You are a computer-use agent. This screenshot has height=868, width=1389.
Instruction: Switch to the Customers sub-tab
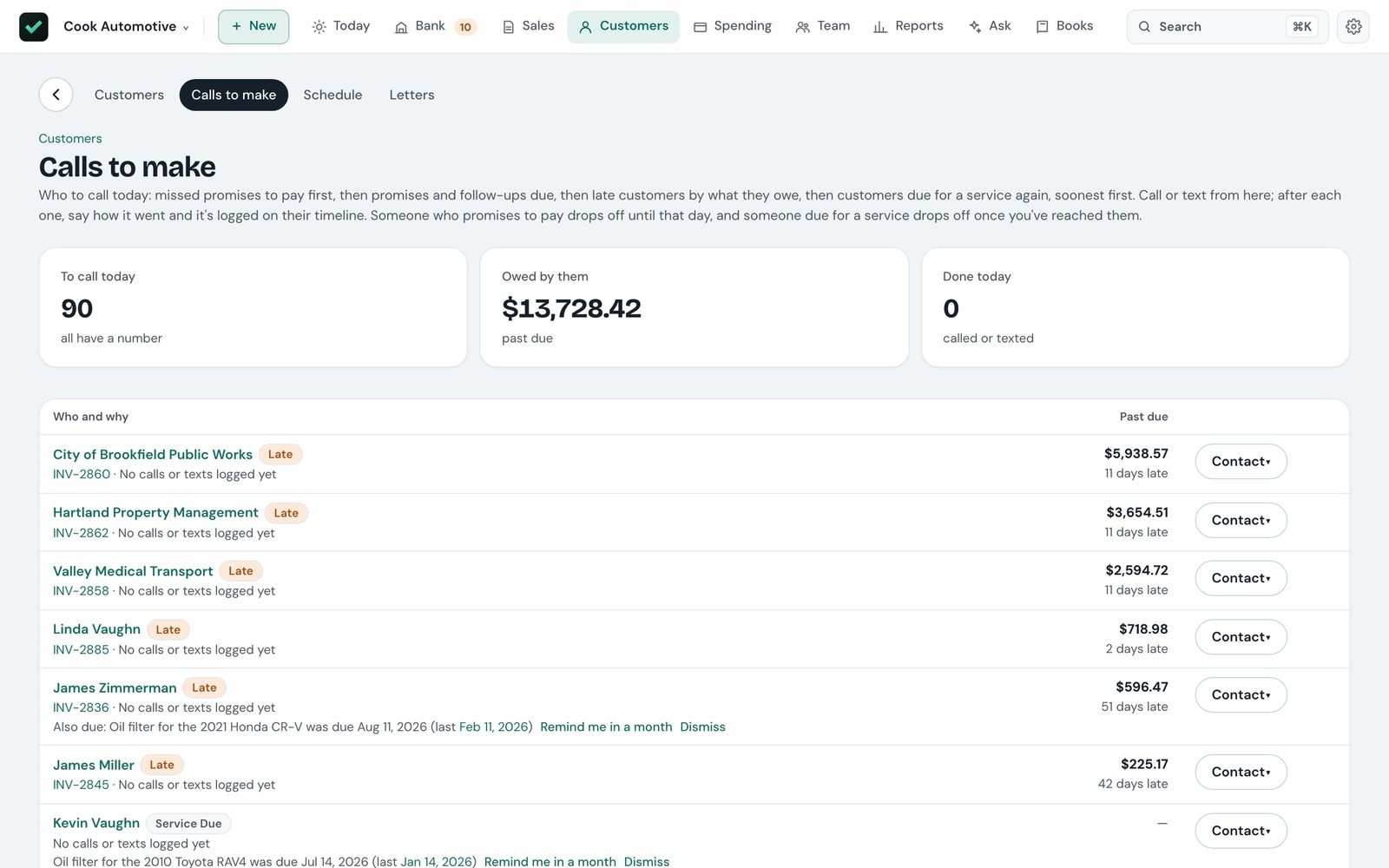[129, 95]
